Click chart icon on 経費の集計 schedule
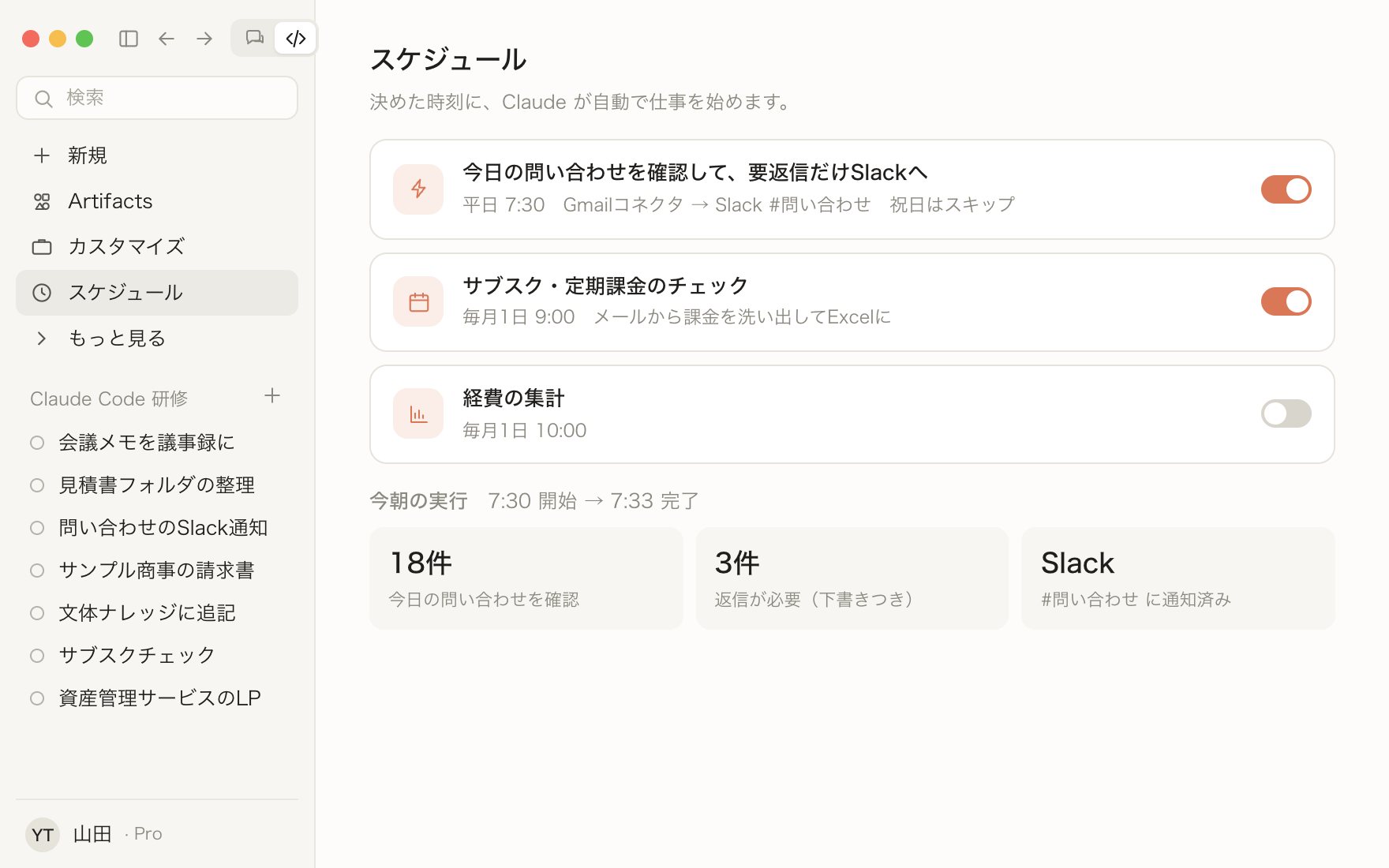The width and height of the screenshot is (1389, 868). coord(418,413)
